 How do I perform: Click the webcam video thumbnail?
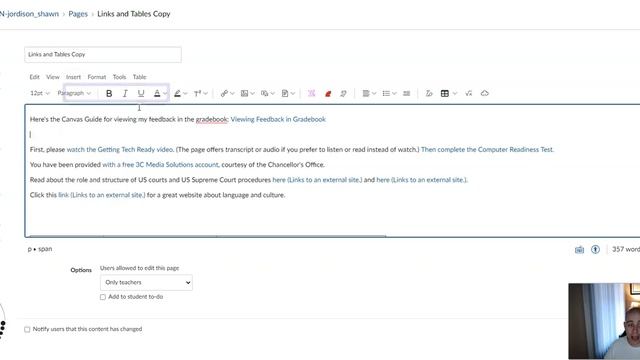click(604, 321)
